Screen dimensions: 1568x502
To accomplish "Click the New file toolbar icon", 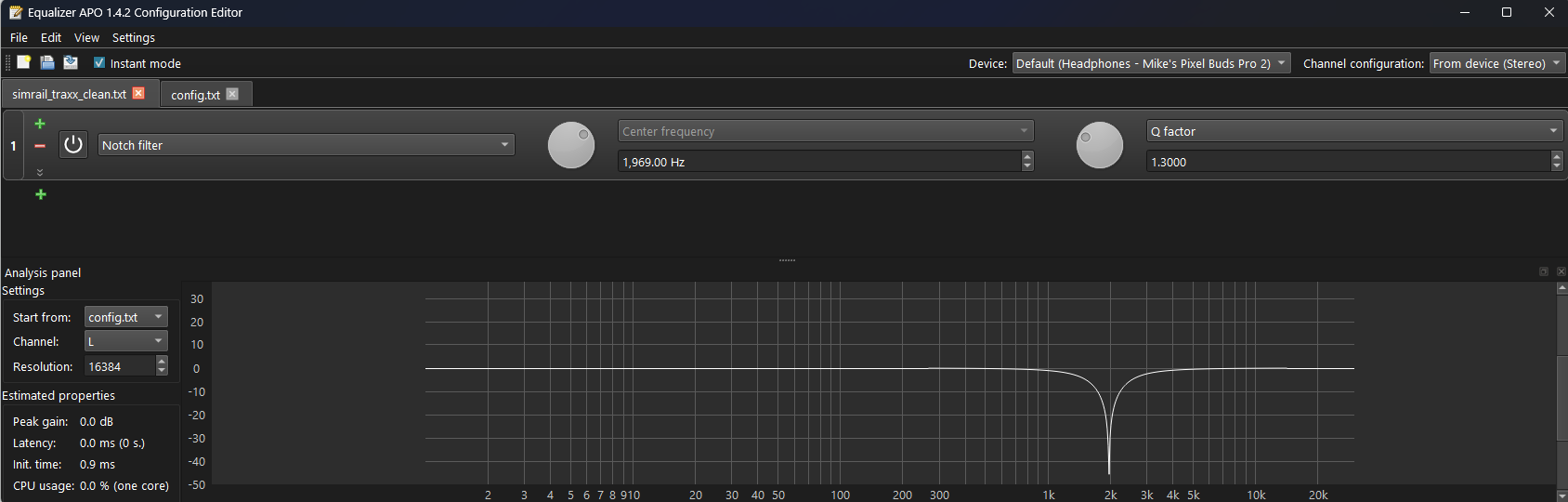I will 24,62.
